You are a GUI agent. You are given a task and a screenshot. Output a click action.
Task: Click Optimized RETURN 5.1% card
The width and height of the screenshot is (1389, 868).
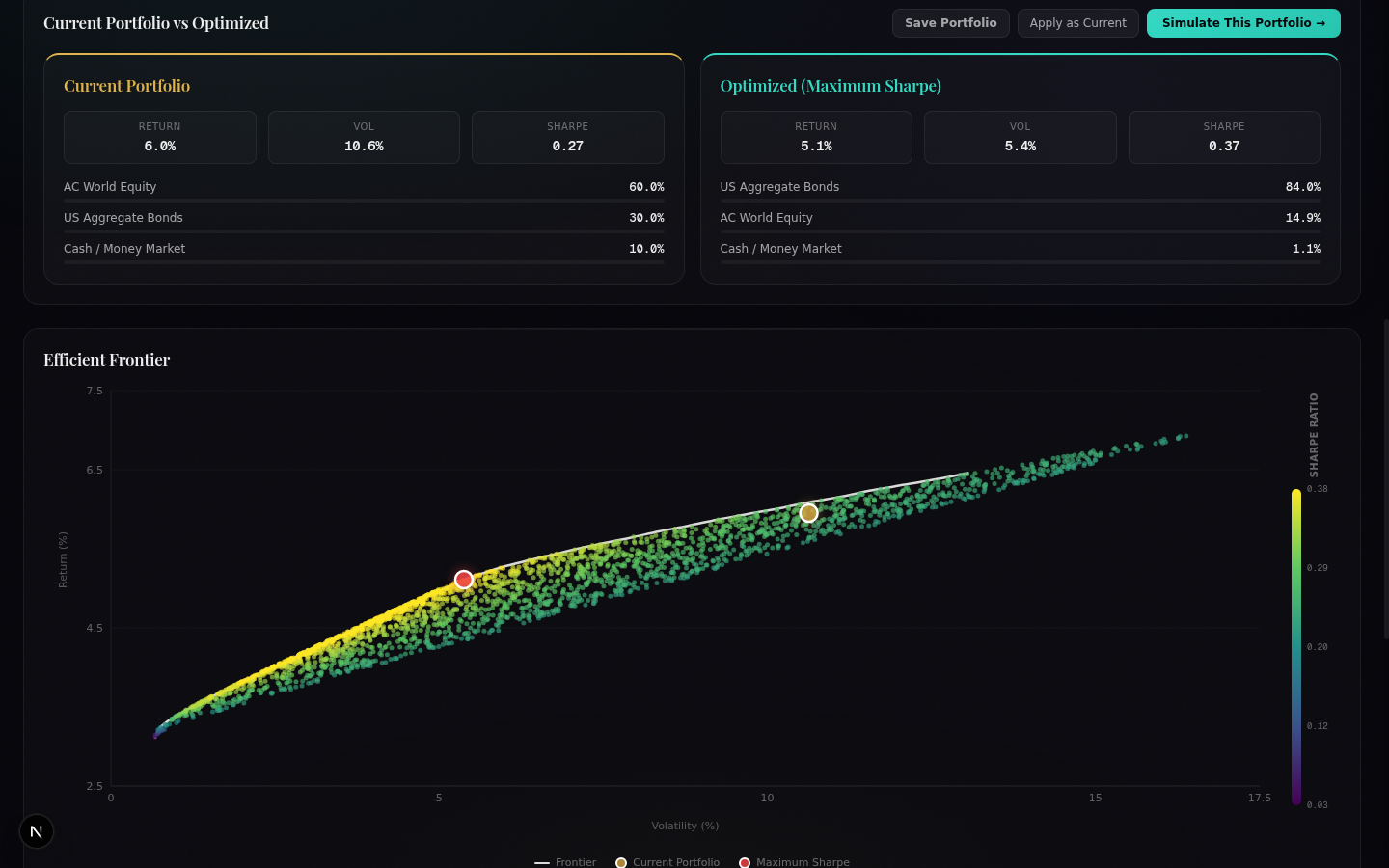(x=816, y=137)
